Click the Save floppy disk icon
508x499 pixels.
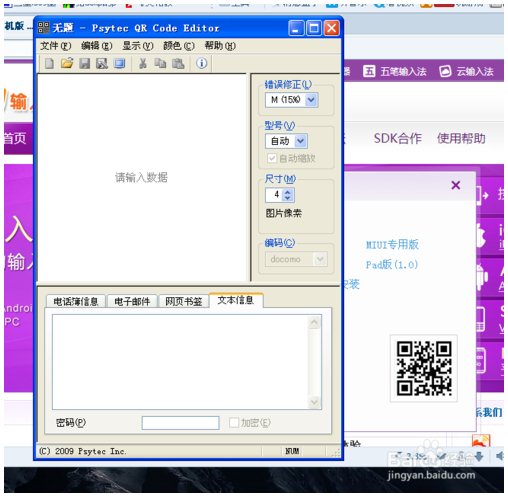[x=85, y=63]
